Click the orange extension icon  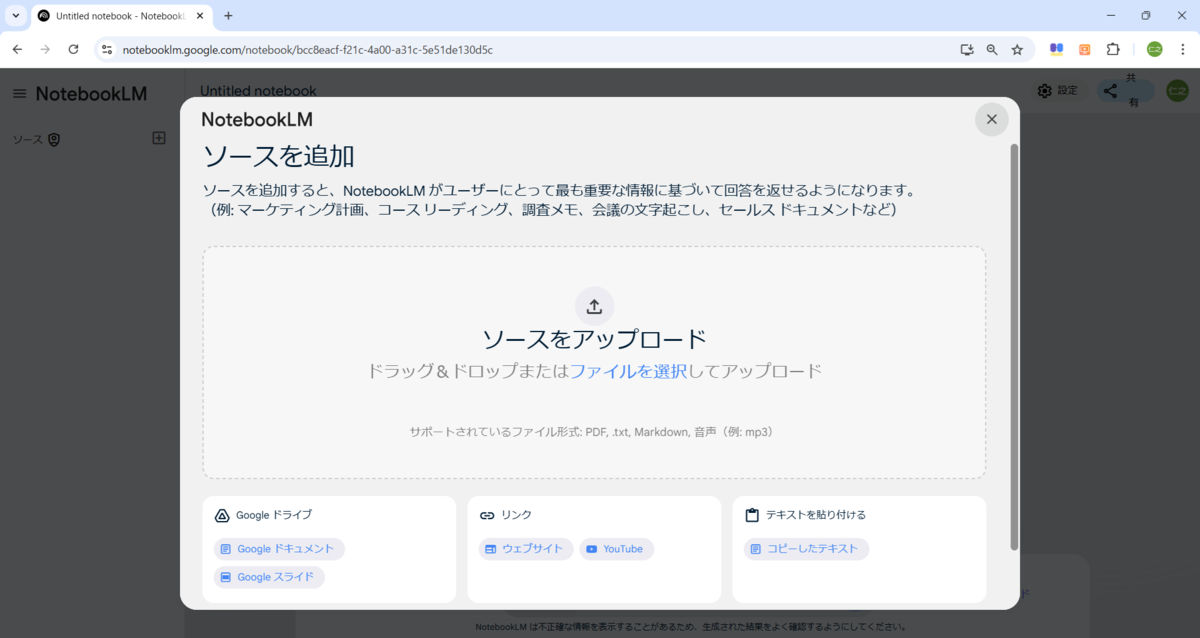(x=1085, y=49)
